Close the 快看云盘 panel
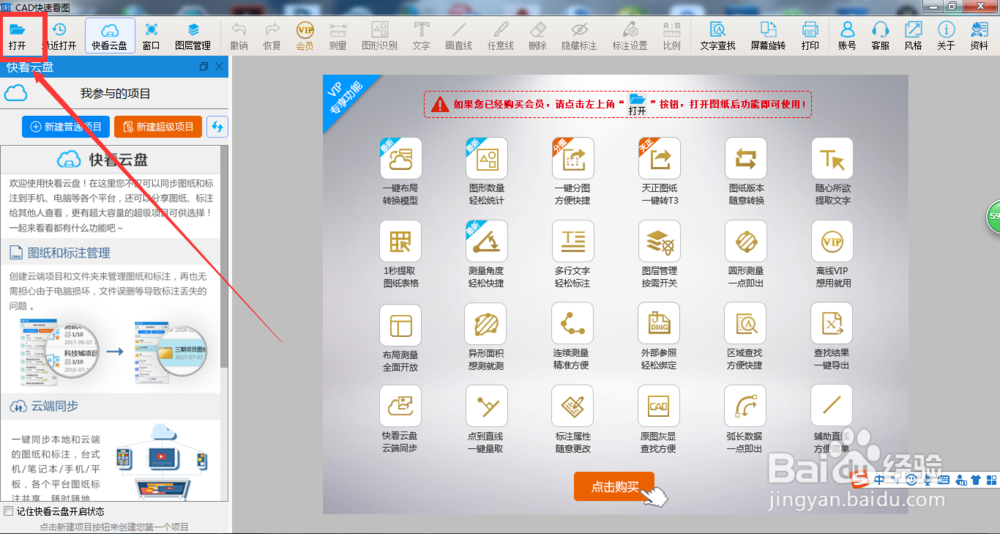 point(219,66)
